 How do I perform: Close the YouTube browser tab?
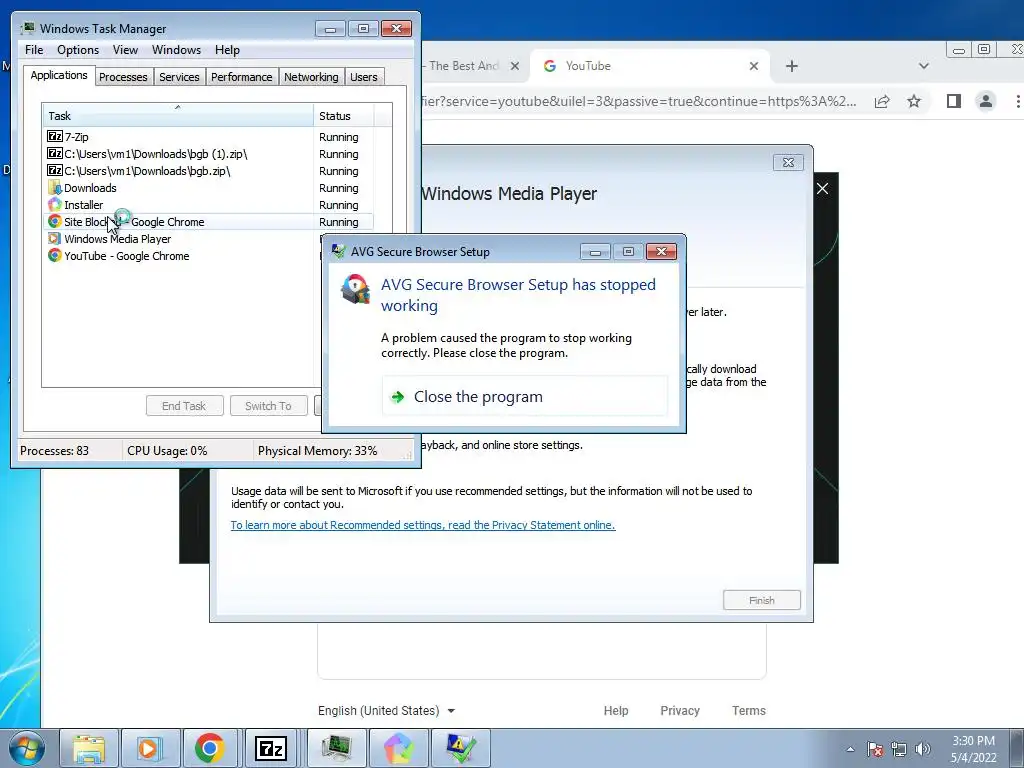click(x=754, y=66)
